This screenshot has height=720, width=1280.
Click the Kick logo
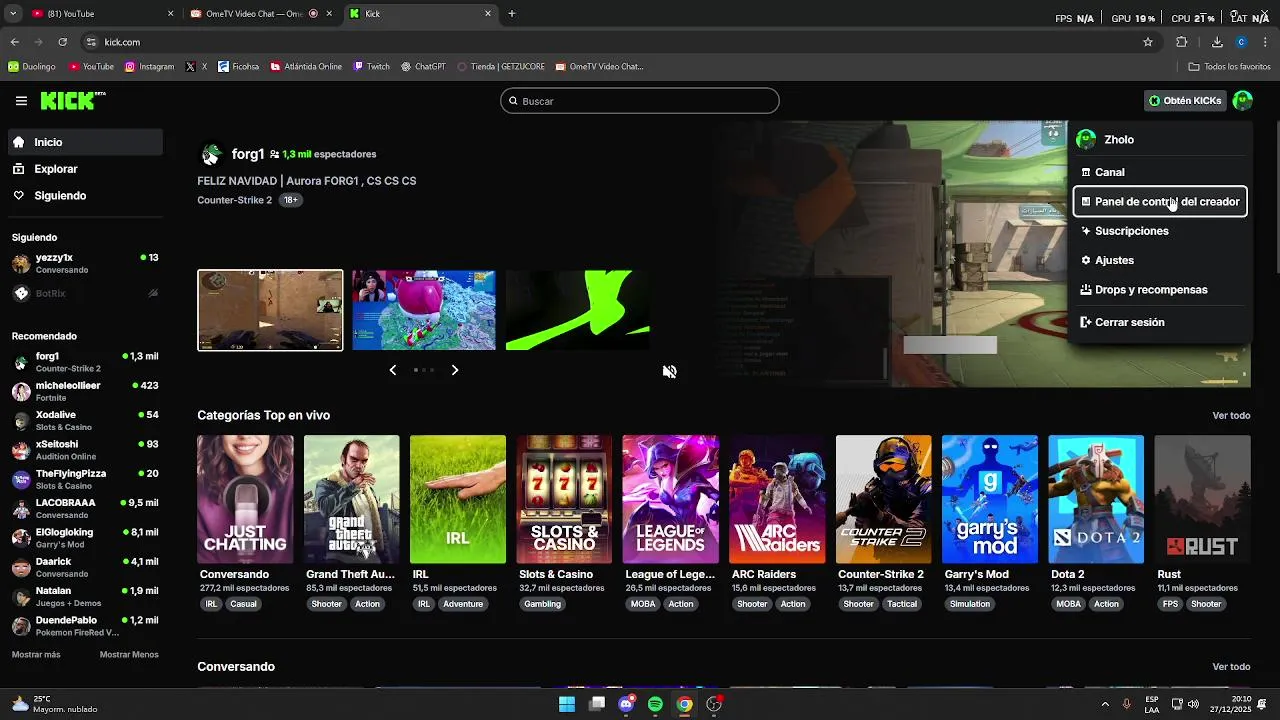pos(73,100)
